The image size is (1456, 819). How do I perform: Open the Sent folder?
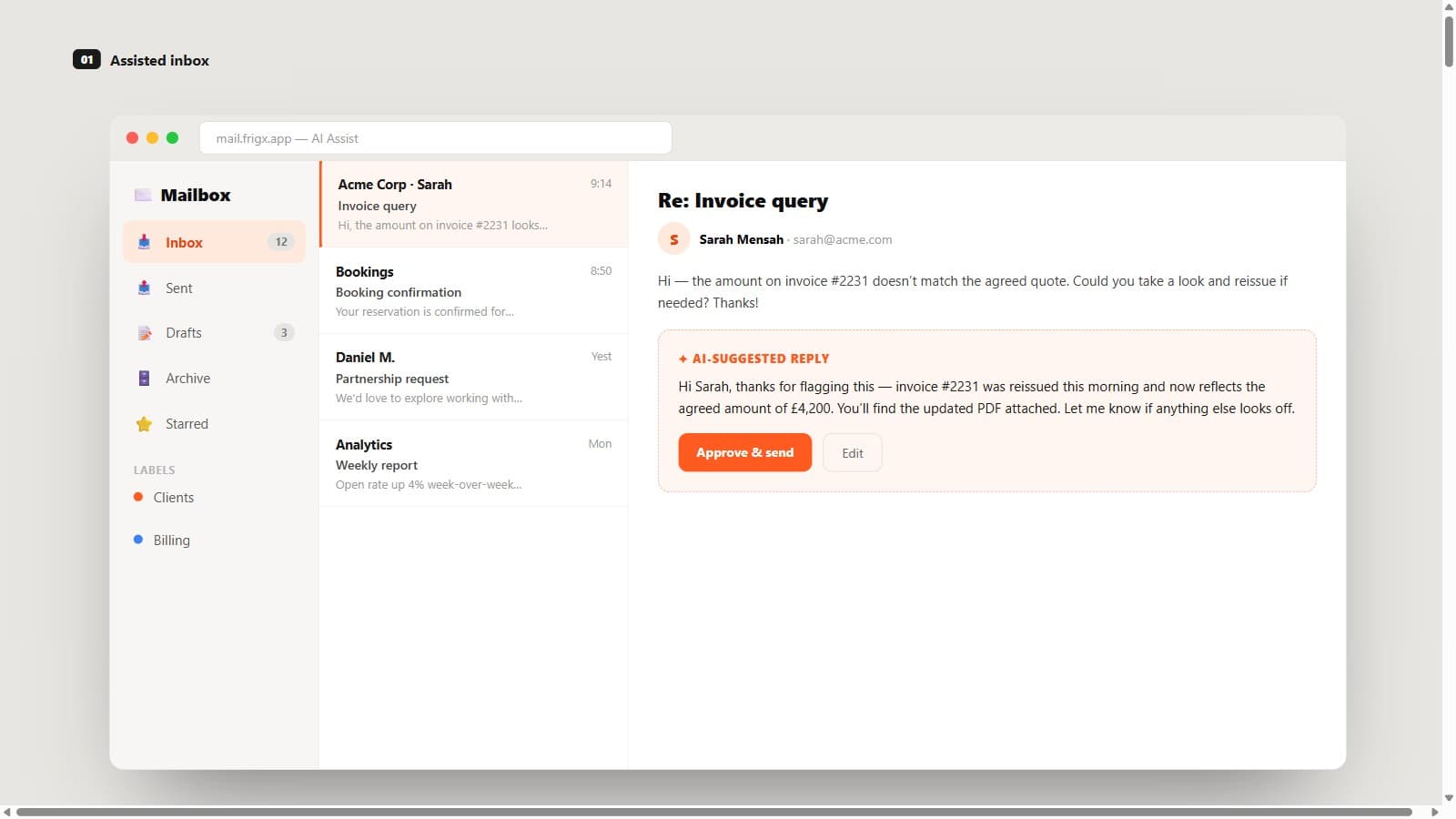click(x=214, y=288)
